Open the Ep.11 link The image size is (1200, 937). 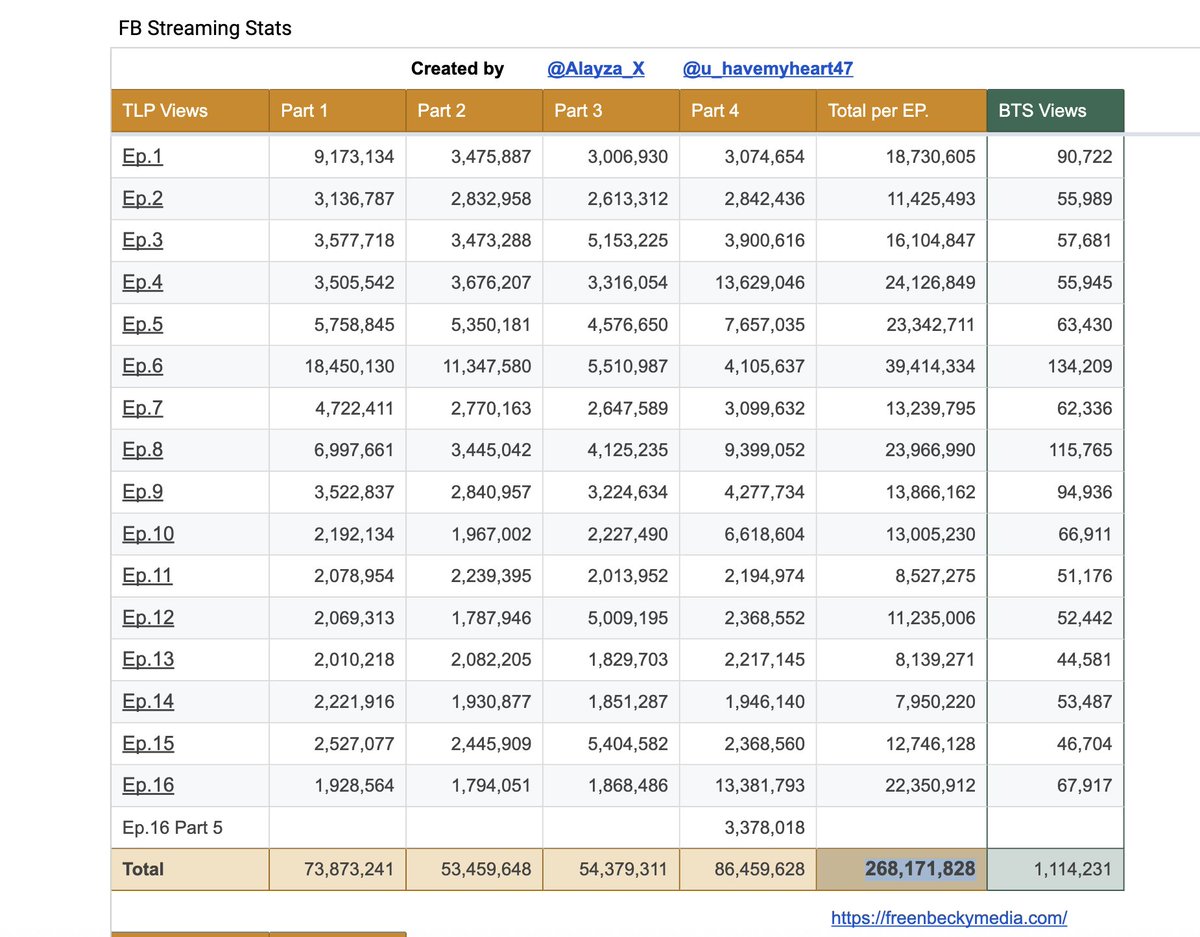coord(147,576)
